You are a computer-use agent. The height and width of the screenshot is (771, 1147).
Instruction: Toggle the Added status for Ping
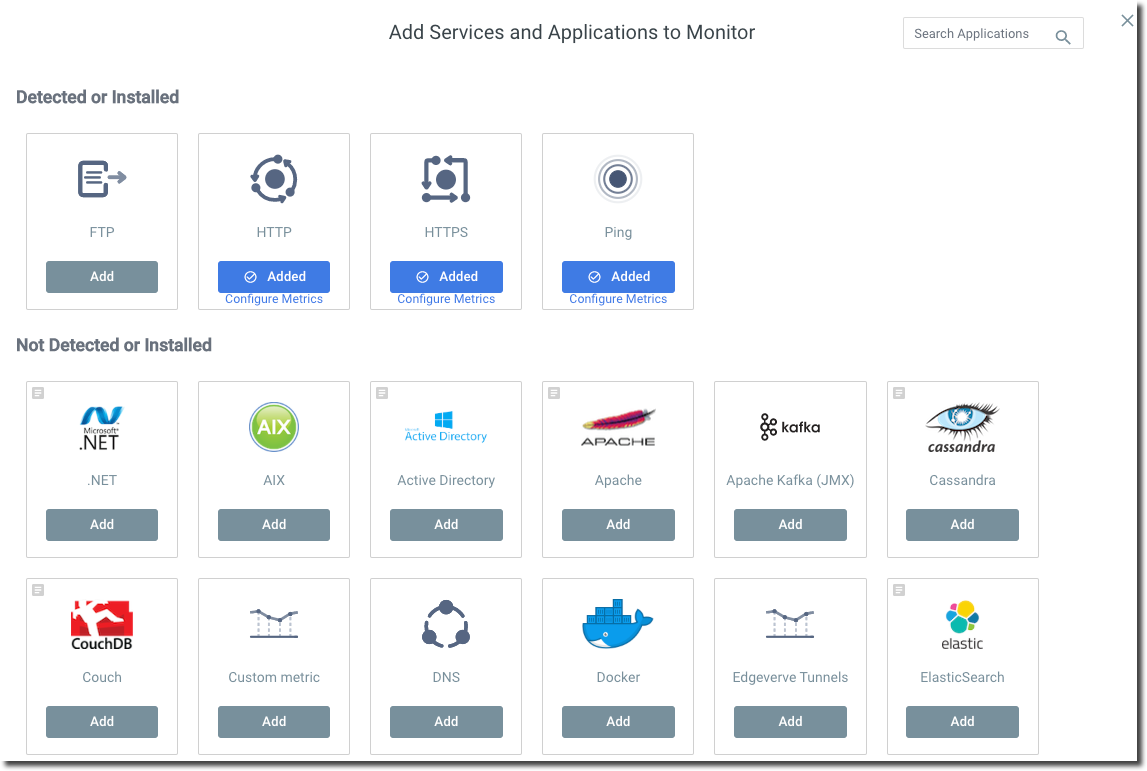[617, 276]
